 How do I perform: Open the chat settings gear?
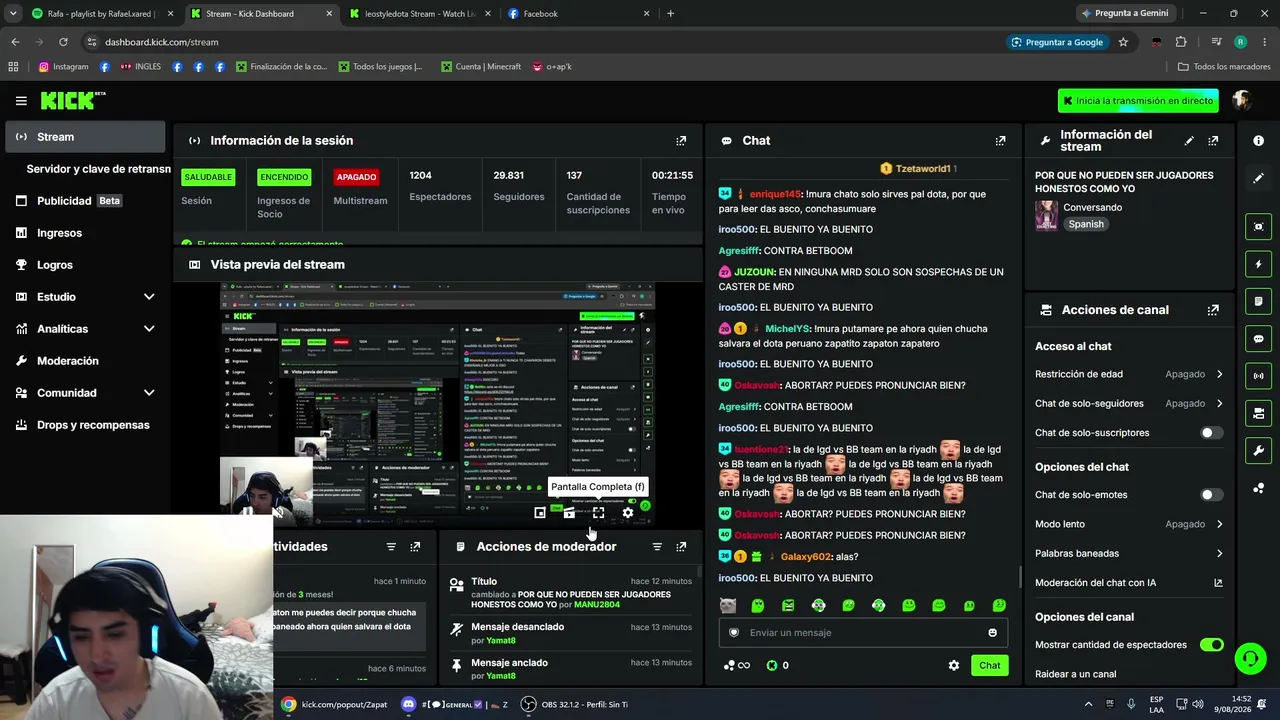tap(954, 666)
